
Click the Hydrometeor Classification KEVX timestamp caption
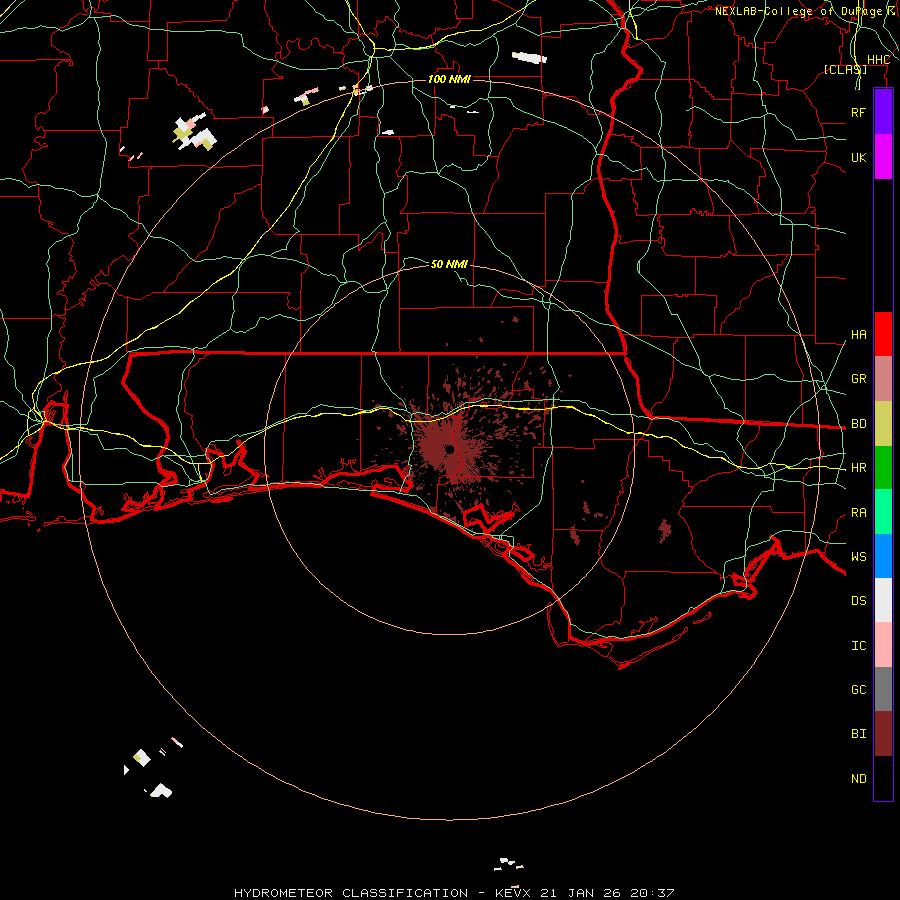(x=454, y=893)
